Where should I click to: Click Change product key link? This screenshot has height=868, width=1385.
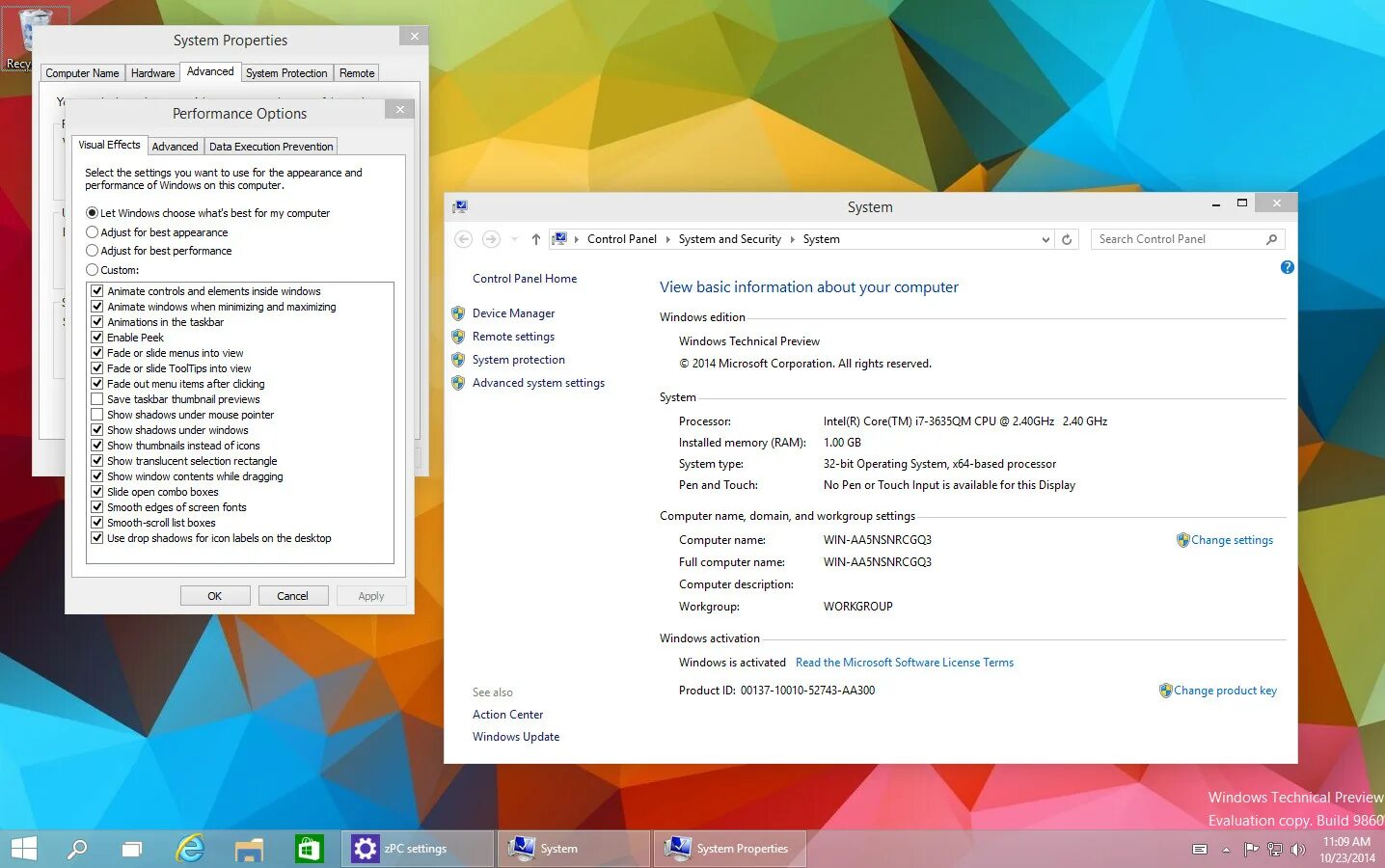click(1225, 691)
